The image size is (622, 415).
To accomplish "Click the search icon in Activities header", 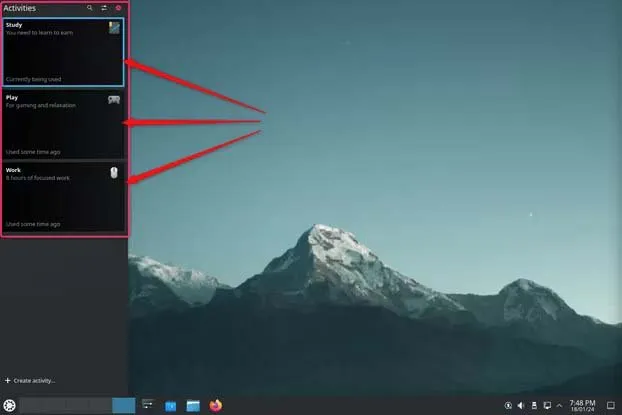I will [90, 8].
